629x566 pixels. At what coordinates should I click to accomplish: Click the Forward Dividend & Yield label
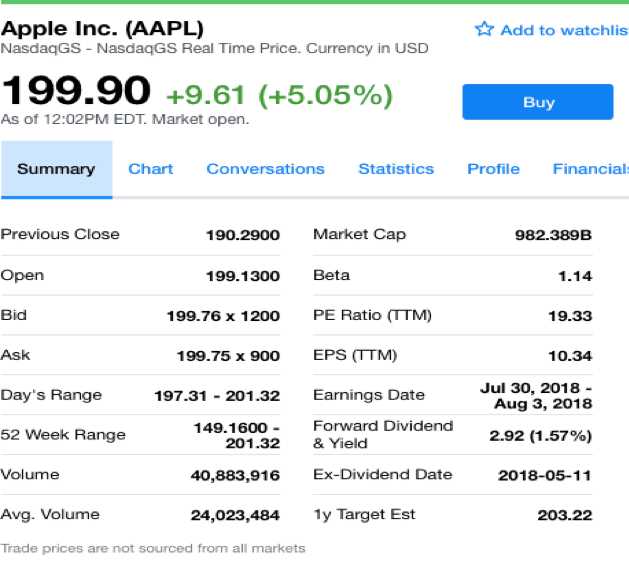383,434
